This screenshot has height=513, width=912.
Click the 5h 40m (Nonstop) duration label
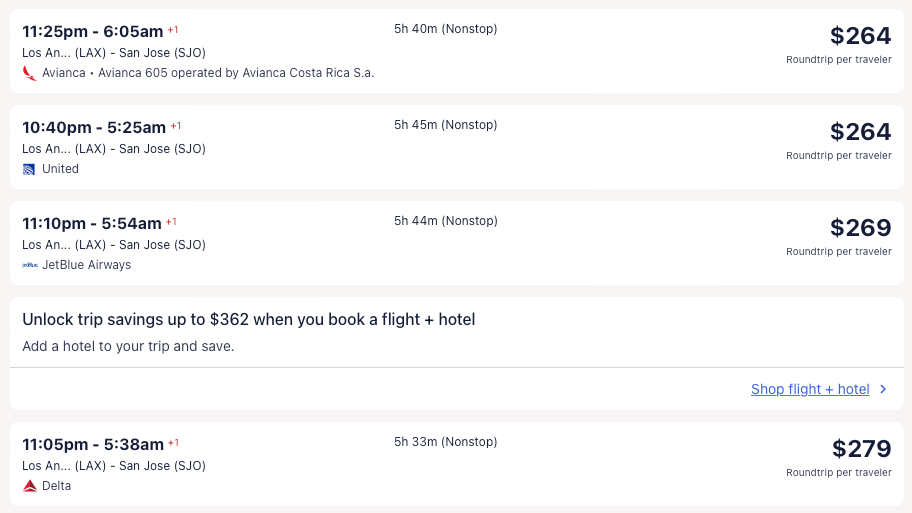click(x=445, y=29)
